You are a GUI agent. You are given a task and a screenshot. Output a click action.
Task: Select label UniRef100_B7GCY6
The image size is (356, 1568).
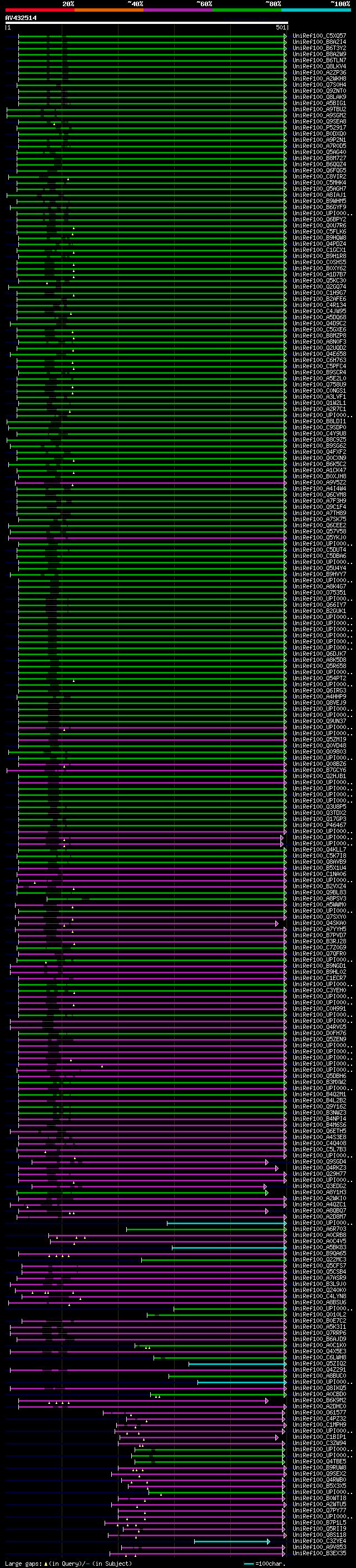pyautogui.click(x=319, y=770)
